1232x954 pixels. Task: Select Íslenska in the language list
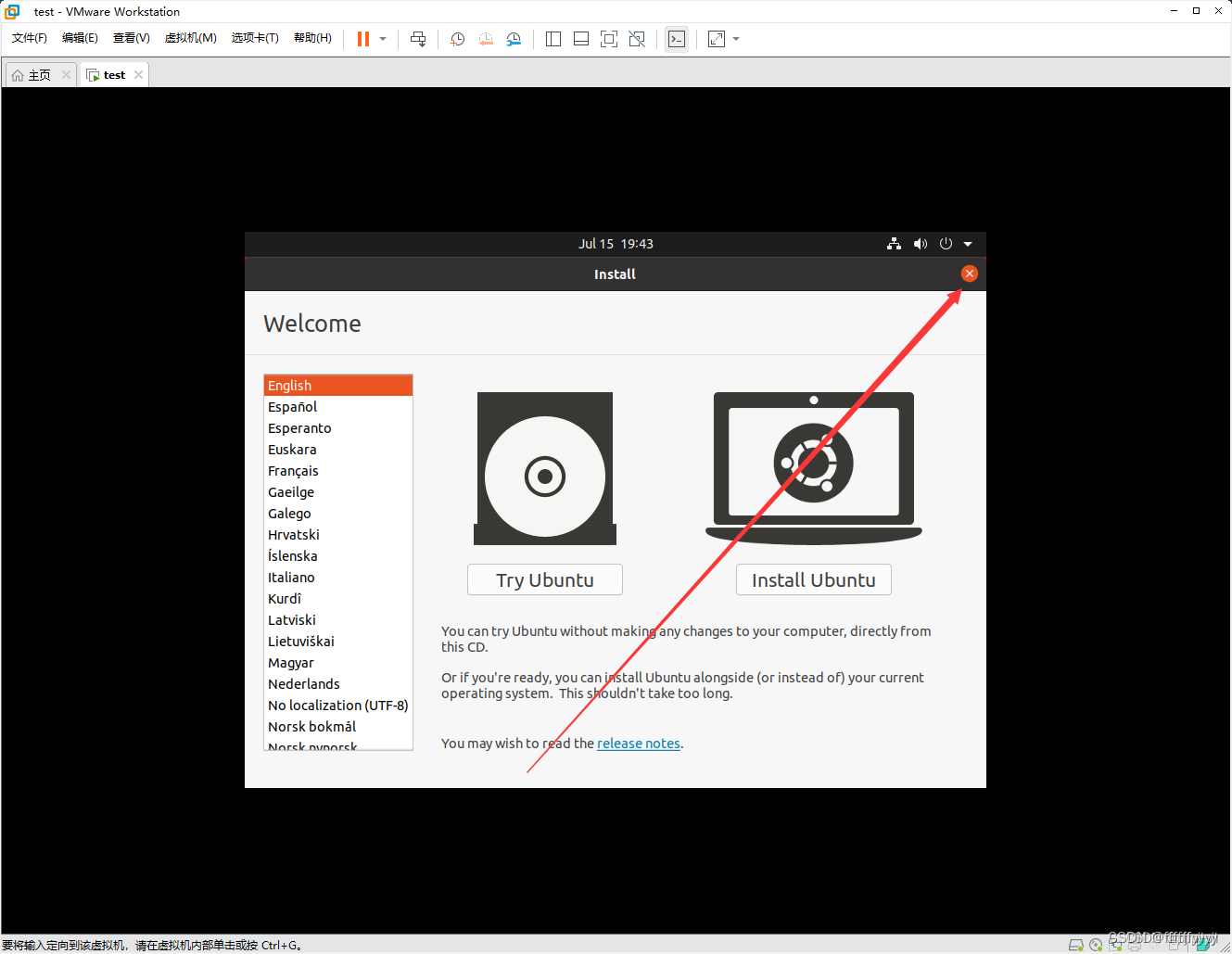[x=338, y=556]
